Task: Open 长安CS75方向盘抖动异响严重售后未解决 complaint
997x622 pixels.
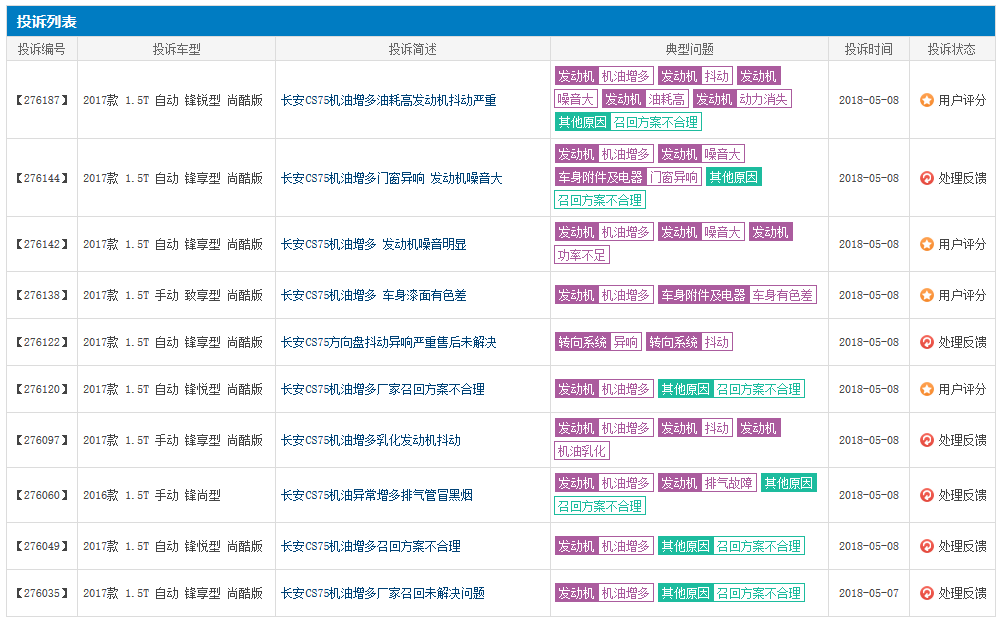Action: [x=388, y=342]
